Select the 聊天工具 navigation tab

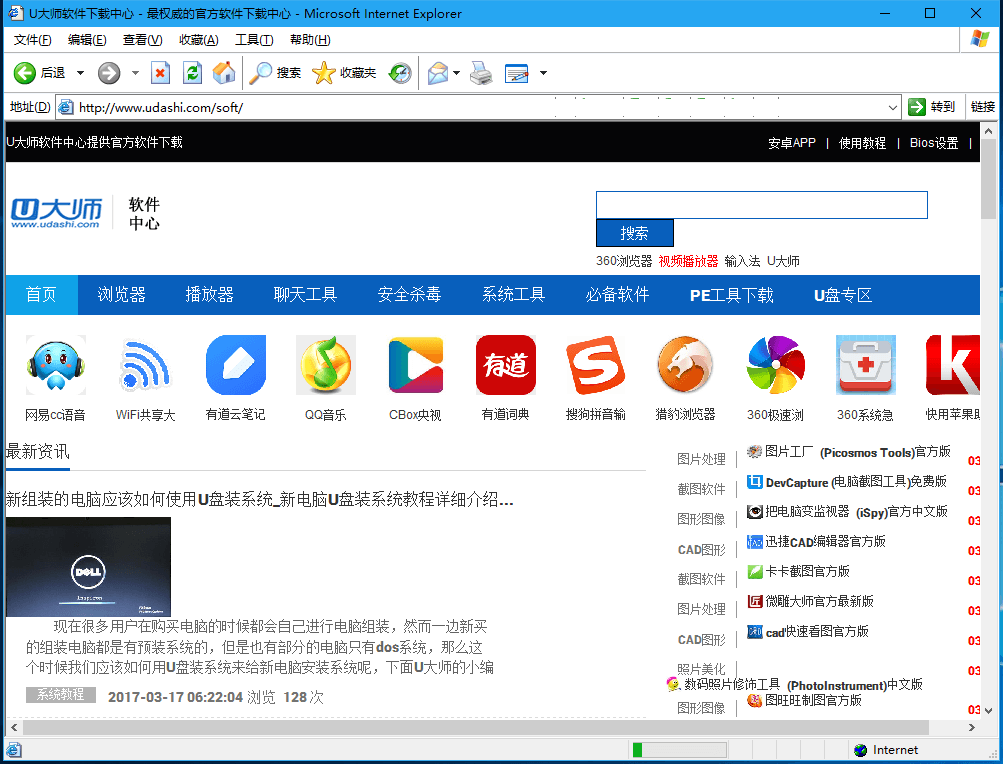pyautogui.click(x=305, y=294)
